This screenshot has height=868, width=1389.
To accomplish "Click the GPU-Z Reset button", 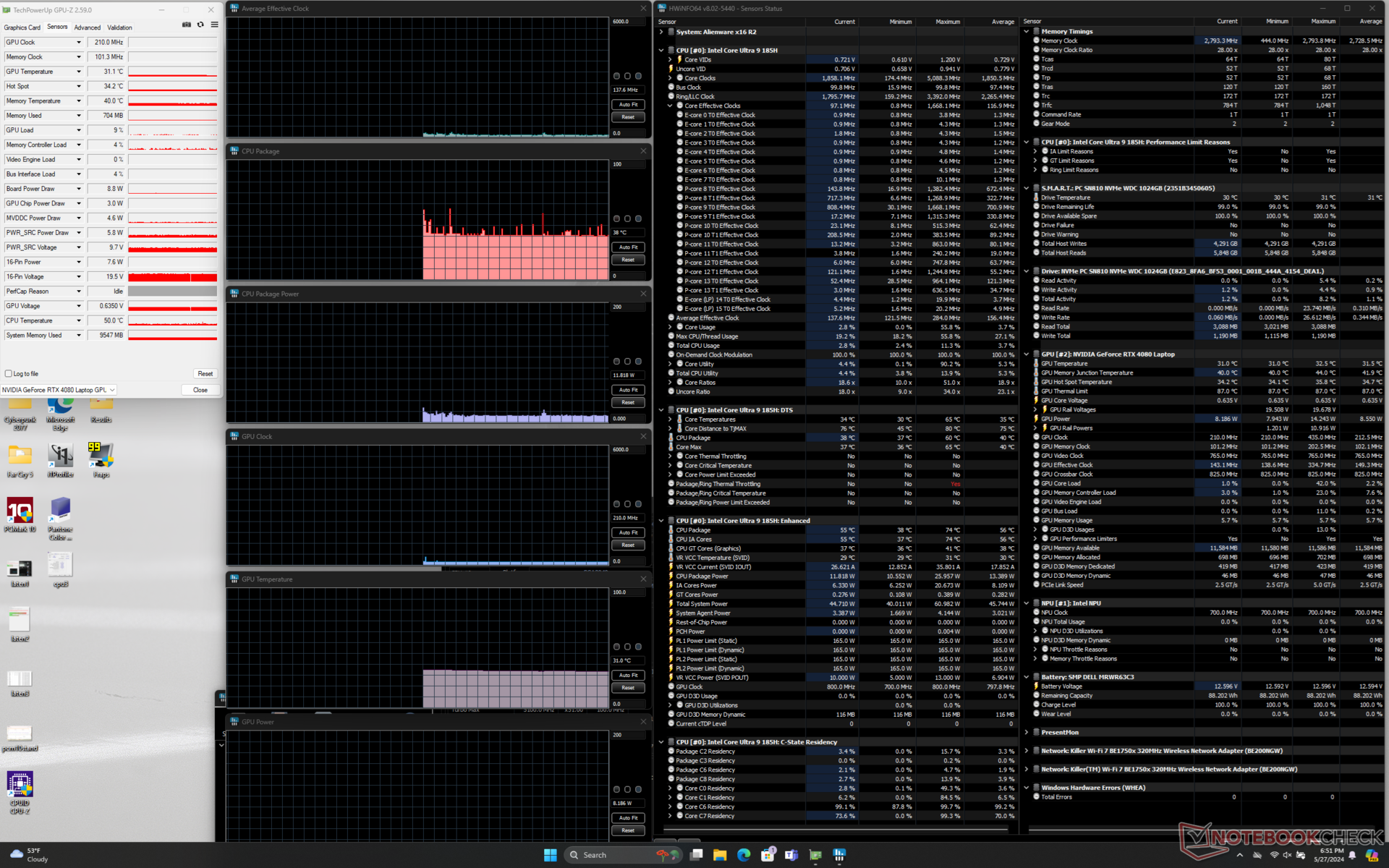I will point(205,374).
